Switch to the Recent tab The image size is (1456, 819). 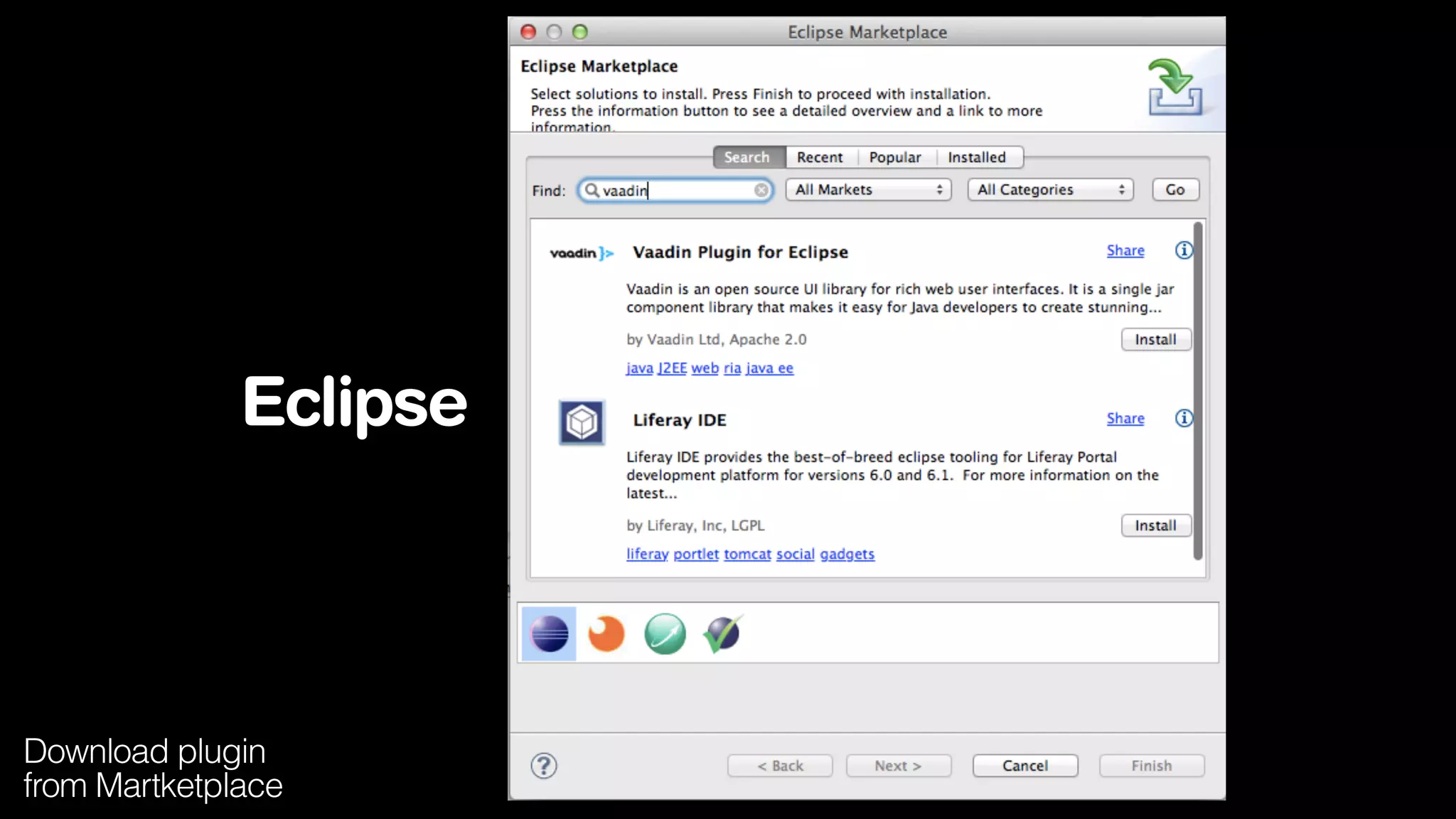(819, 157)
